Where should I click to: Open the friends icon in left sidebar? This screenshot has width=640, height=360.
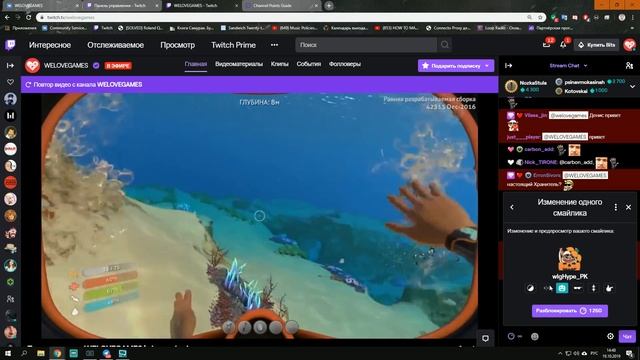(x=10, y=299)
